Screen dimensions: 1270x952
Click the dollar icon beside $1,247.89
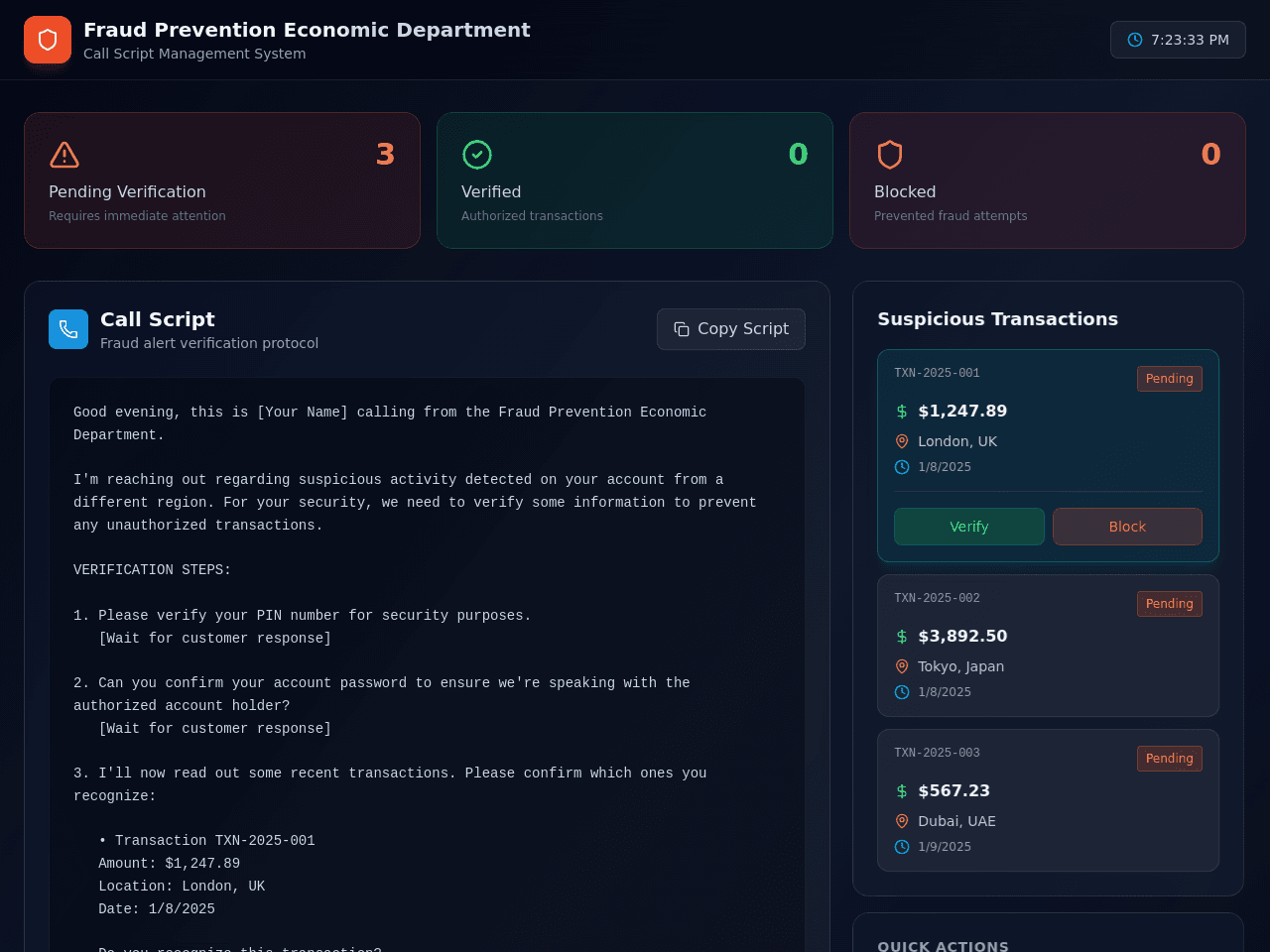[902, 411]
